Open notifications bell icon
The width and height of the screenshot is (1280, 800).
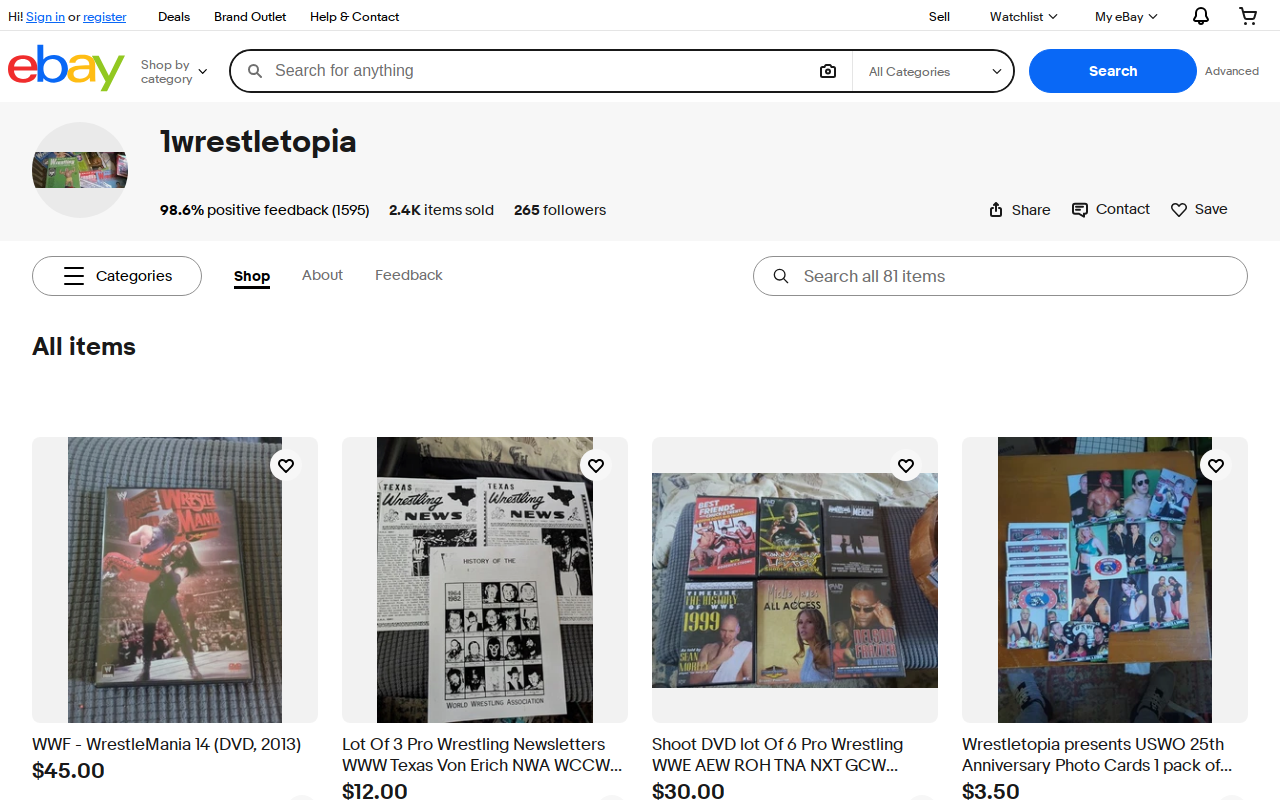click(1201, 16)
